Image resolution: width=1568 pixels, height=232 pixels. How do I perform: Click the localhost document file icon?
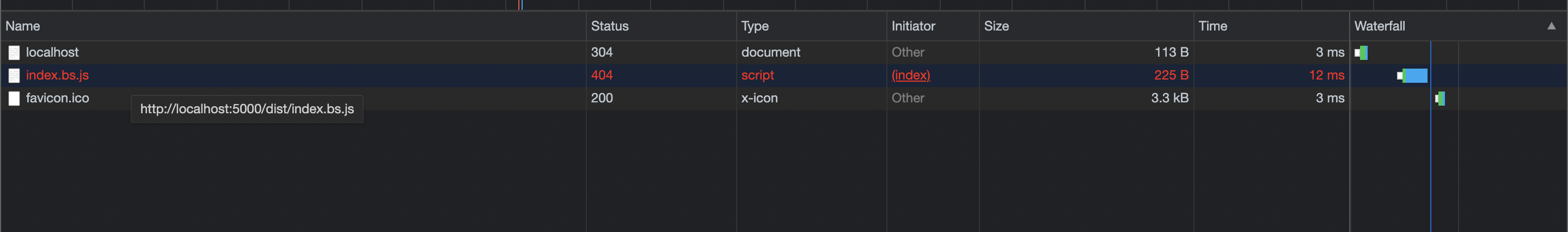[x=14, y=53]
